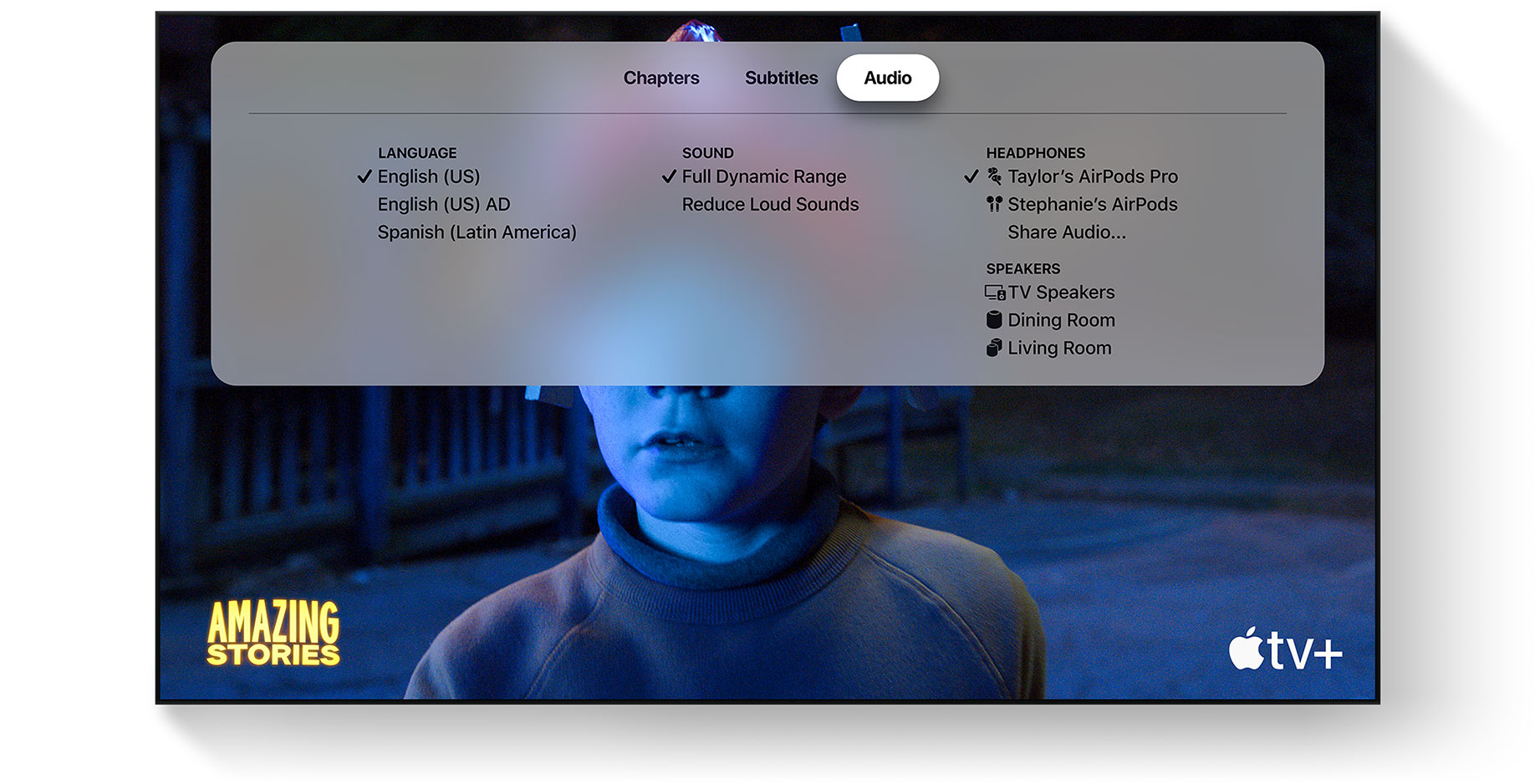Click the checkmark beside Taylor's AirPods Pro
This screenshot has width=1535, height=784.
point(971,176)
